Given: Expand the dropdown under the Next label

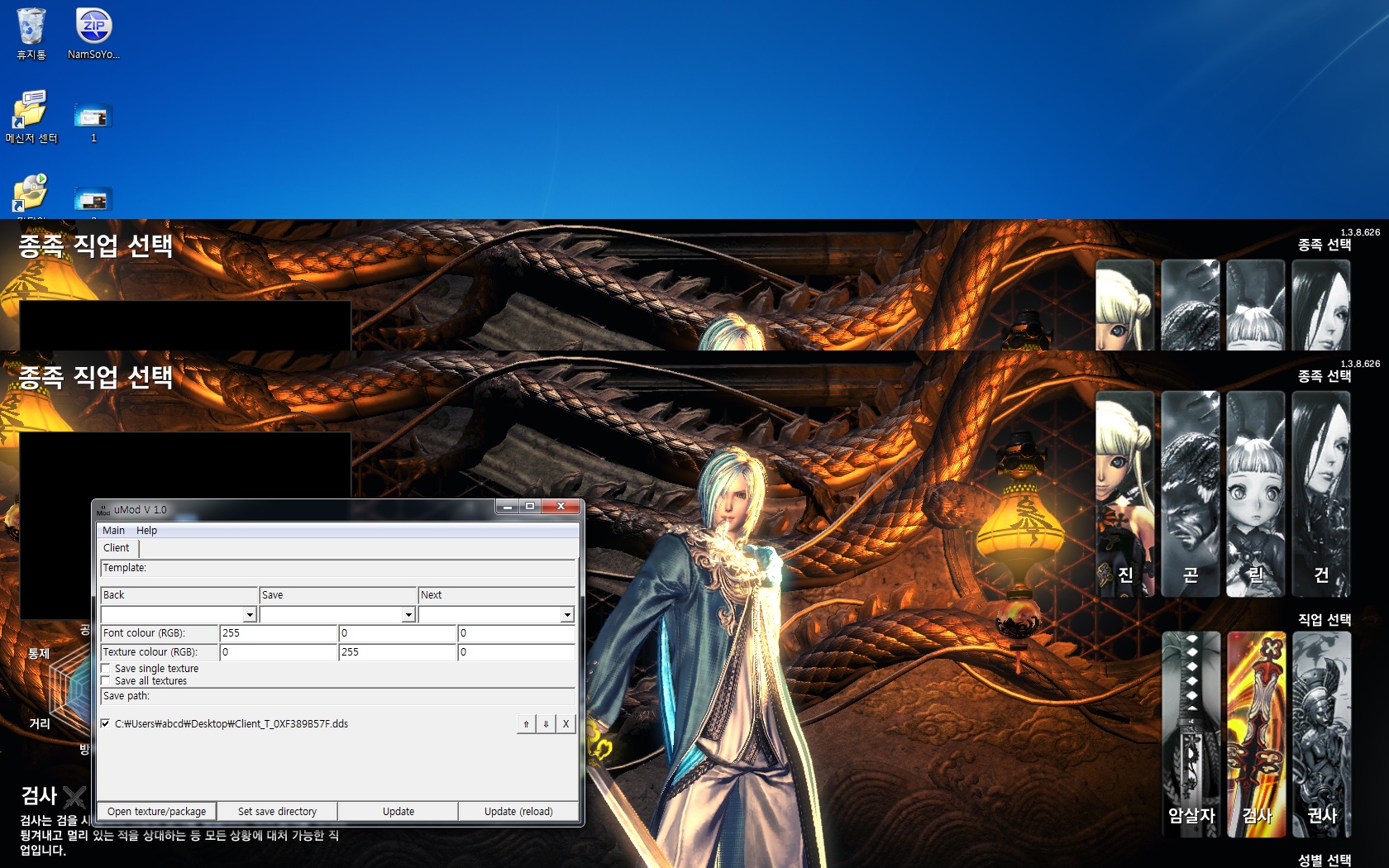Looking at the screenshot, I should tap(567, 615).
